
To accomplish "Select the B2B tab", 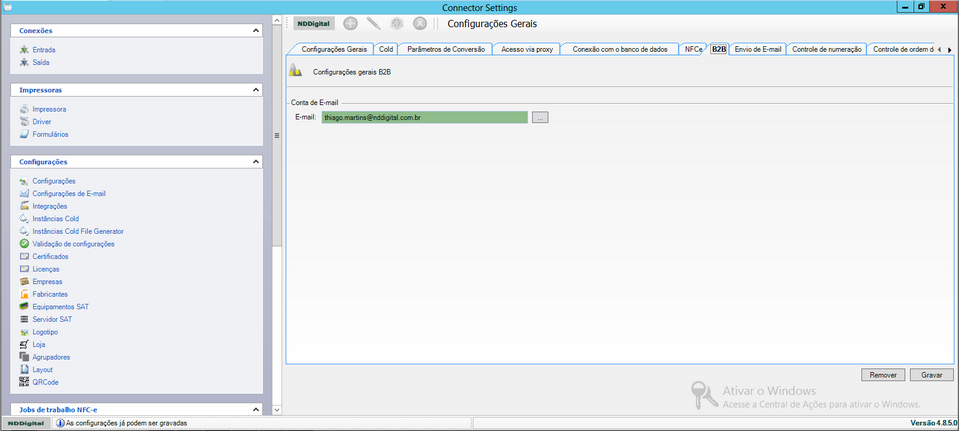I will [719, 50].
